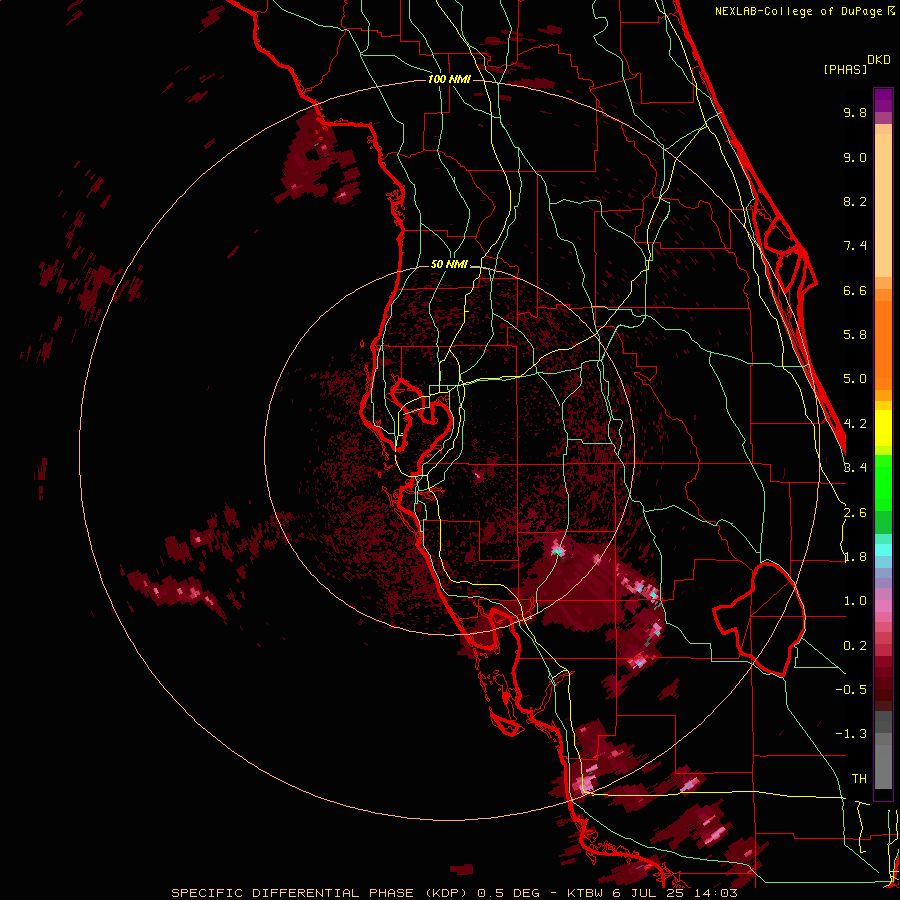Click the 2.6 value on the color scale
The image size is (900, 900).
855,513
